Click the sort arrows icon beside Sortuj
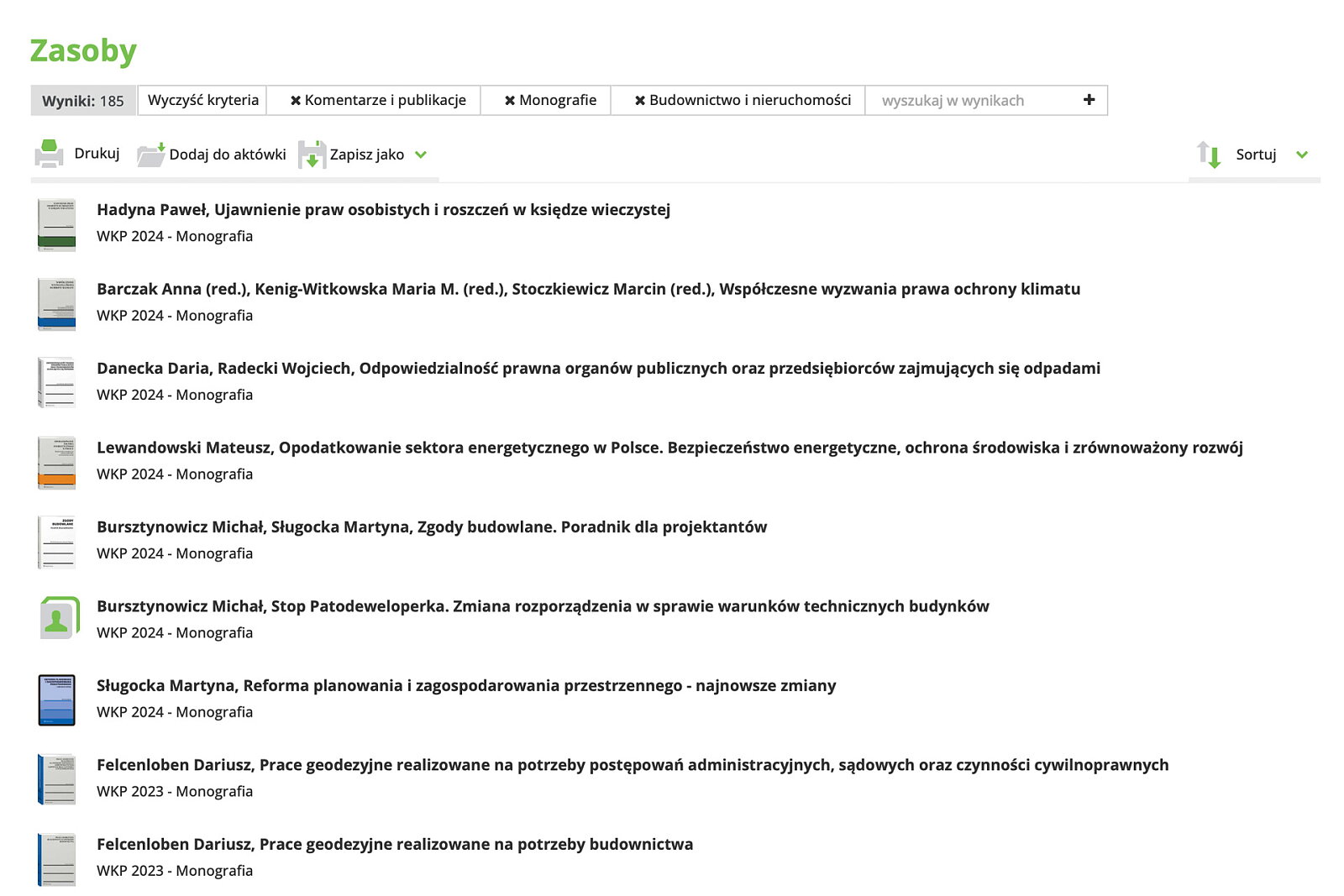This screenshot has width=1344, height=896. [x=1209, y=155]
